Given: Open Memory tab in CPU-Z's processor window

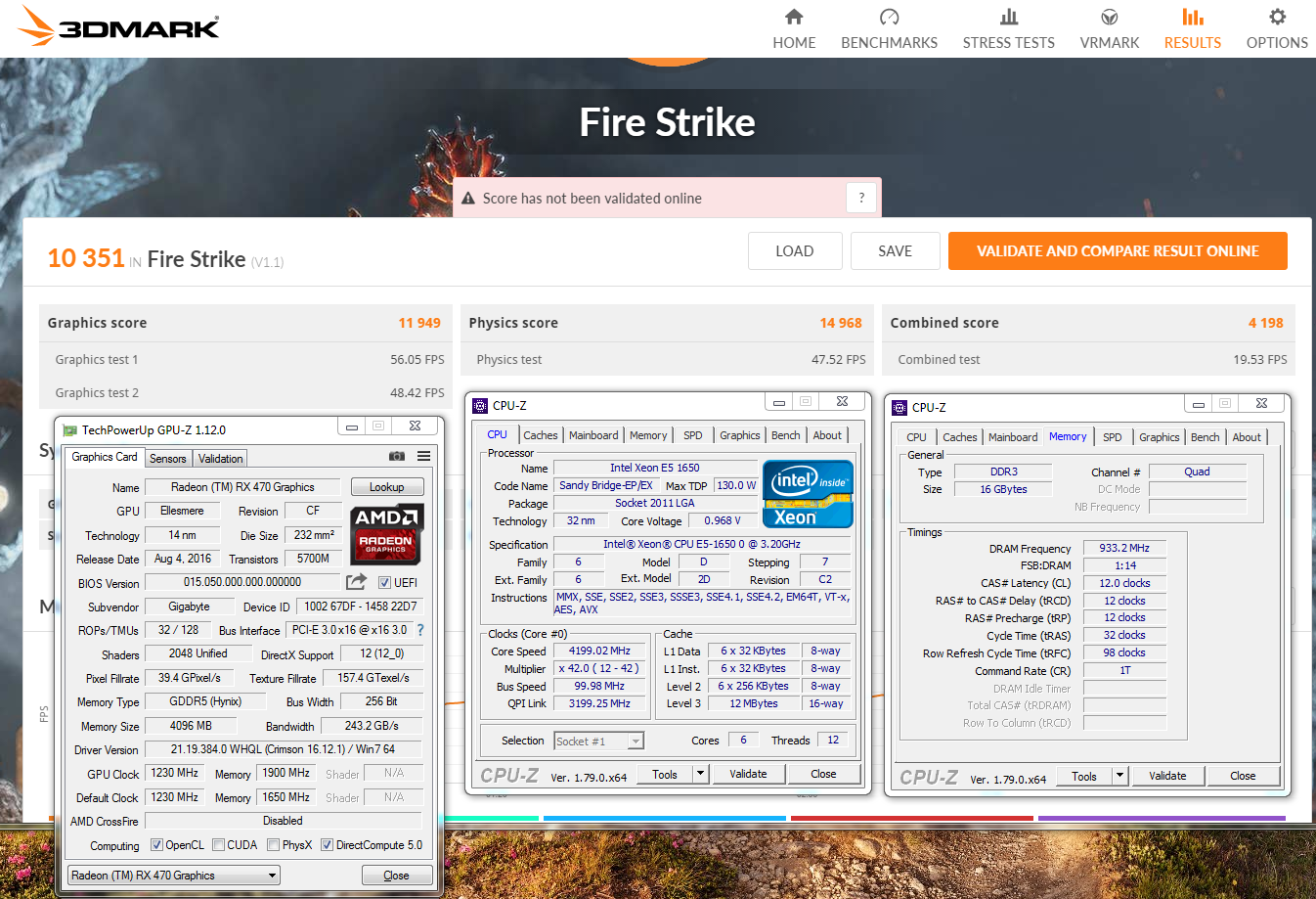Looking at the screenshot, I should click(648, 435).
